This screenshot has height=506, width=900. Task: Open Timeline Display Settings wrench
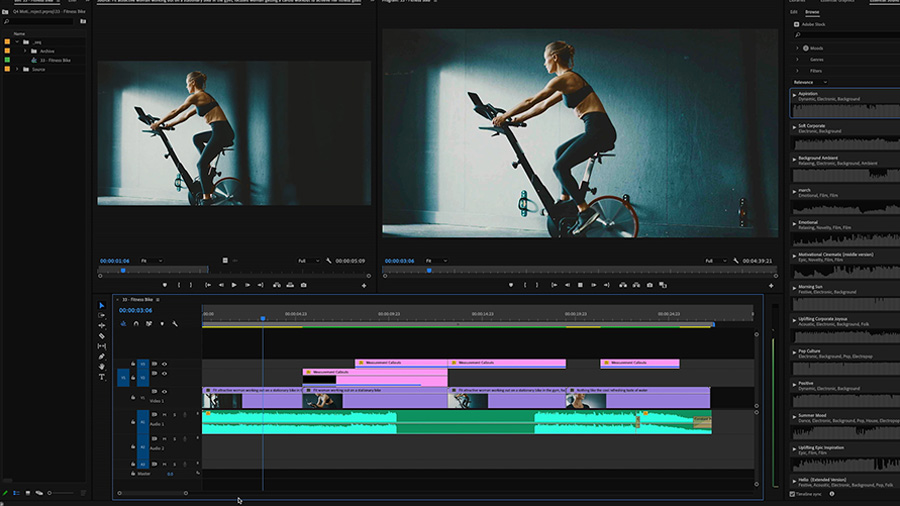175,324
